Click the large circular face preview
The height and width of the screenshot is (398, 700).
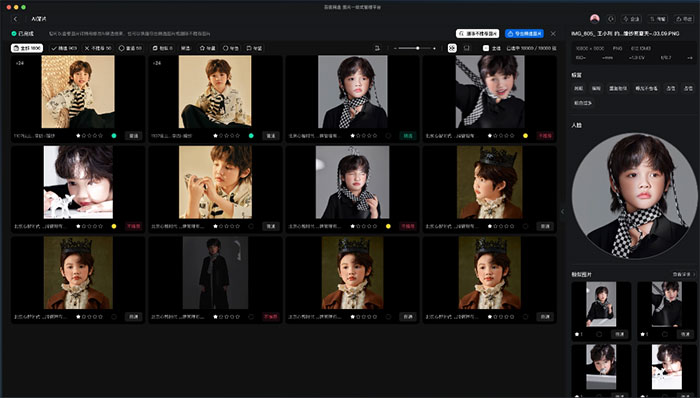pyautogui.click(x=634, y=195)
